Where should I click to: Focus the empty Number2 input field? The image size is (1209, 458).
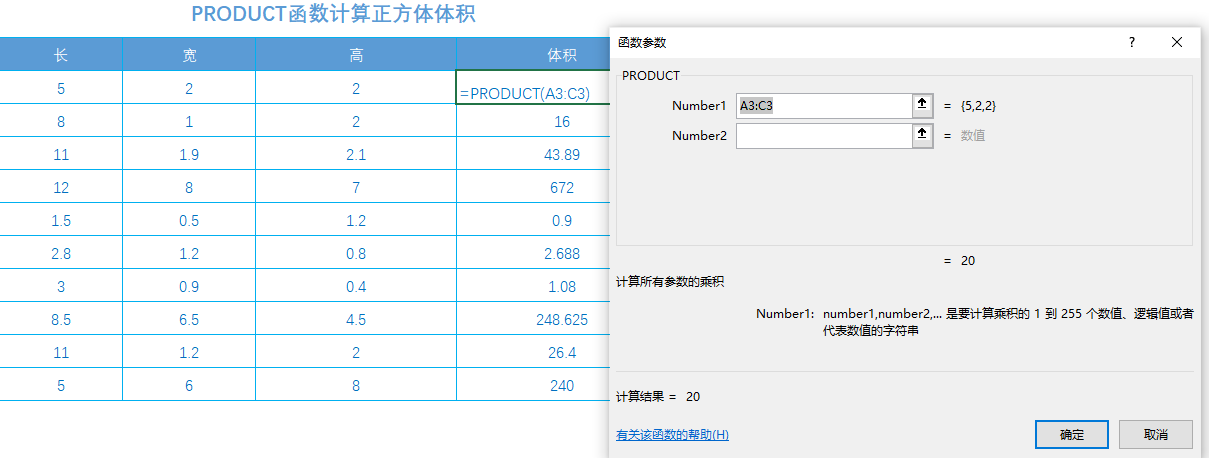pos(824,136)
